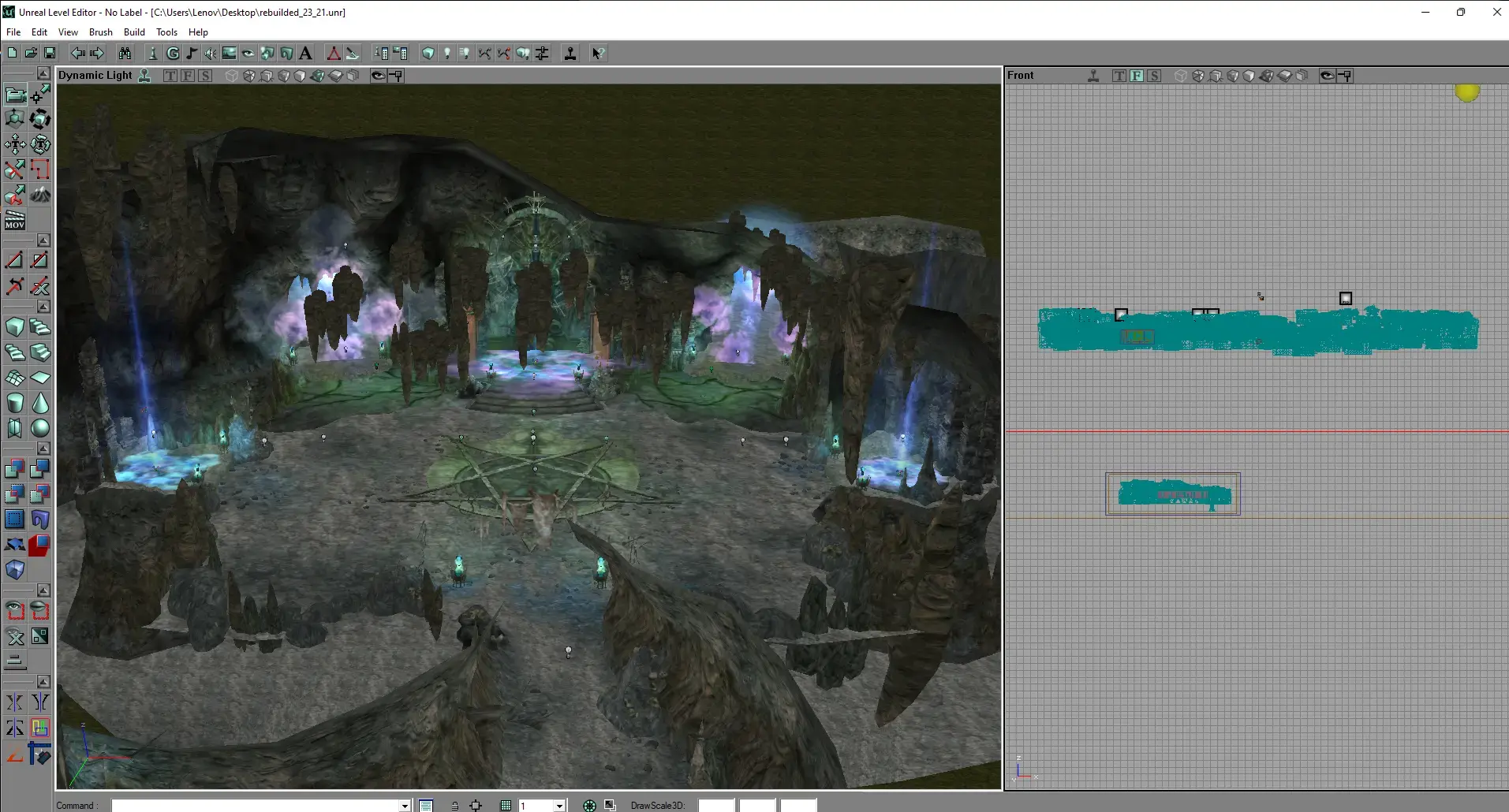Viewport: 1509px width, 812px height.
Task: Toggle Side view S in Dynamic Light viewport
Action: 205,76
